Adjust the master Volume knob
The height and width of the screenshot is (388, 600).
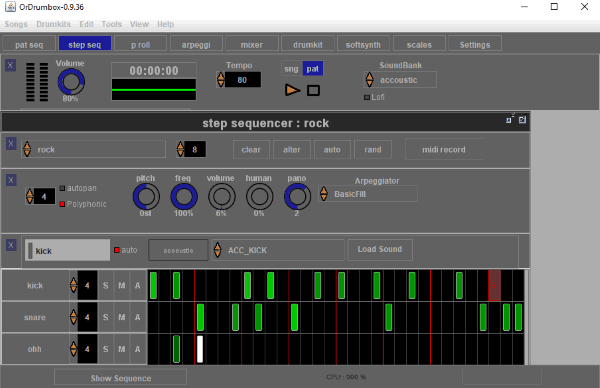click(71, 82)
